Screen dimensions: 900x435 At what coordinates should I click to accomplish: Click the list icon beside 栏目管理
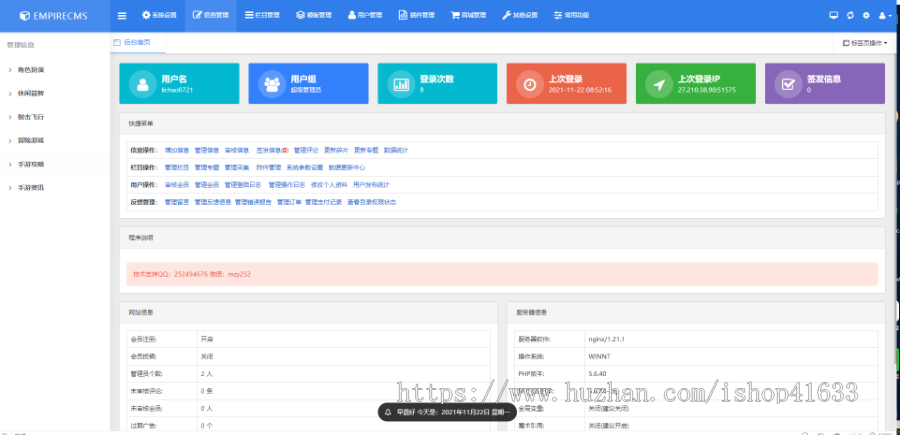coord(249,15)
